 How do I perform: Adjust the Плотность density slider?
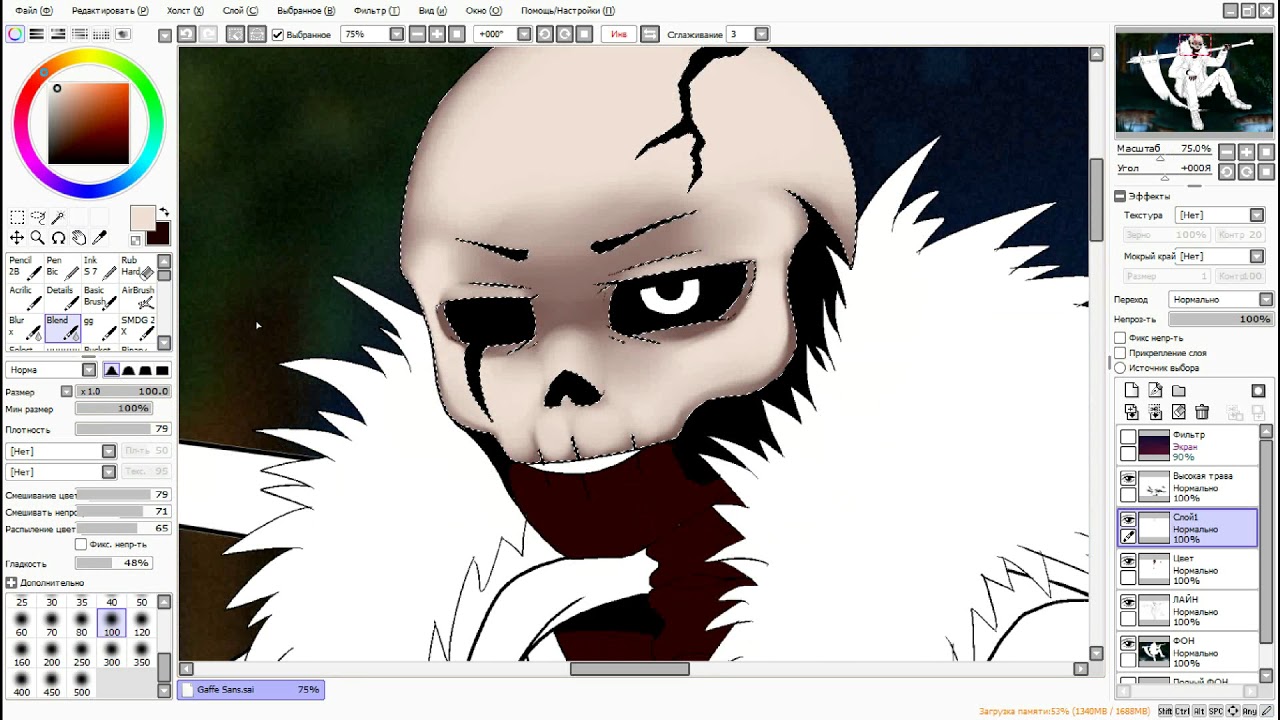coord(122,430)
